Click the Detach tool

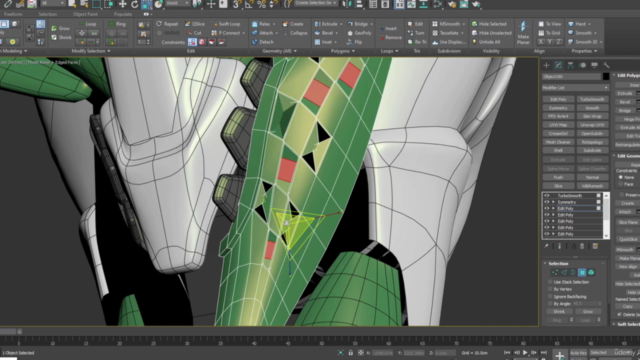(262, 42)
